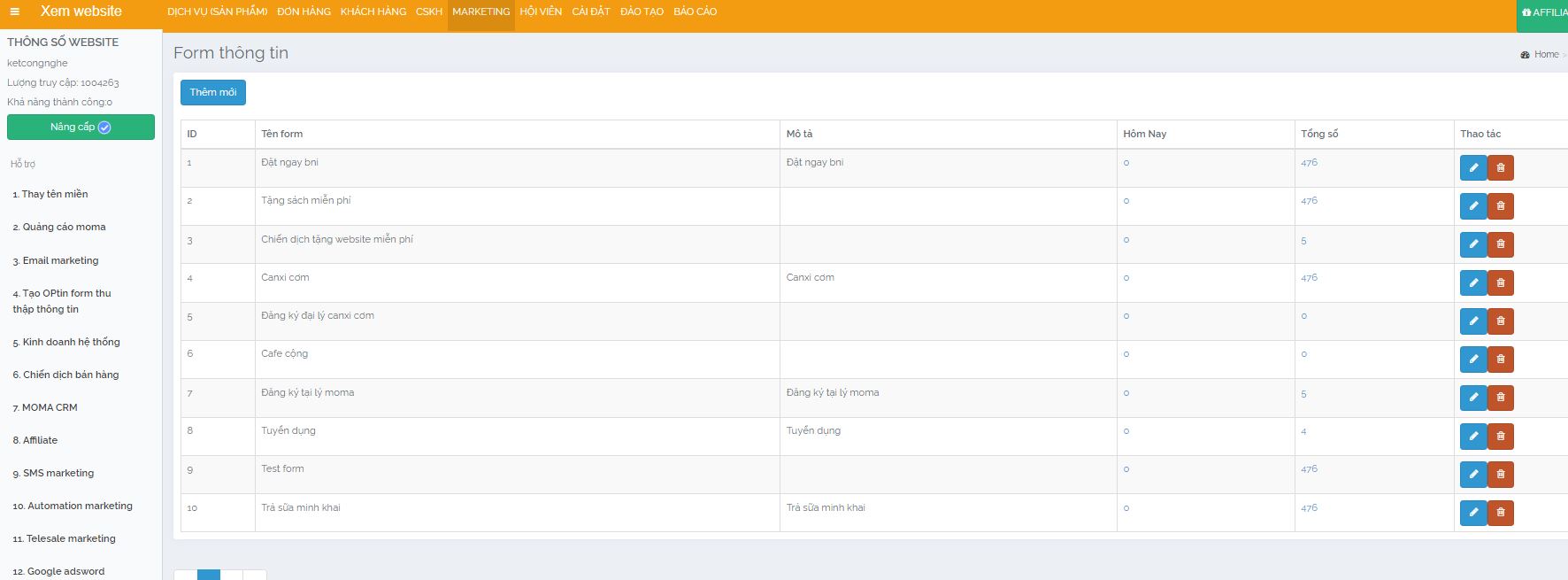Viewport: 1568px width, 580px height.
Task: Delete the 'Tặng sách miễn phí' form
Action: pos(1501,206)
